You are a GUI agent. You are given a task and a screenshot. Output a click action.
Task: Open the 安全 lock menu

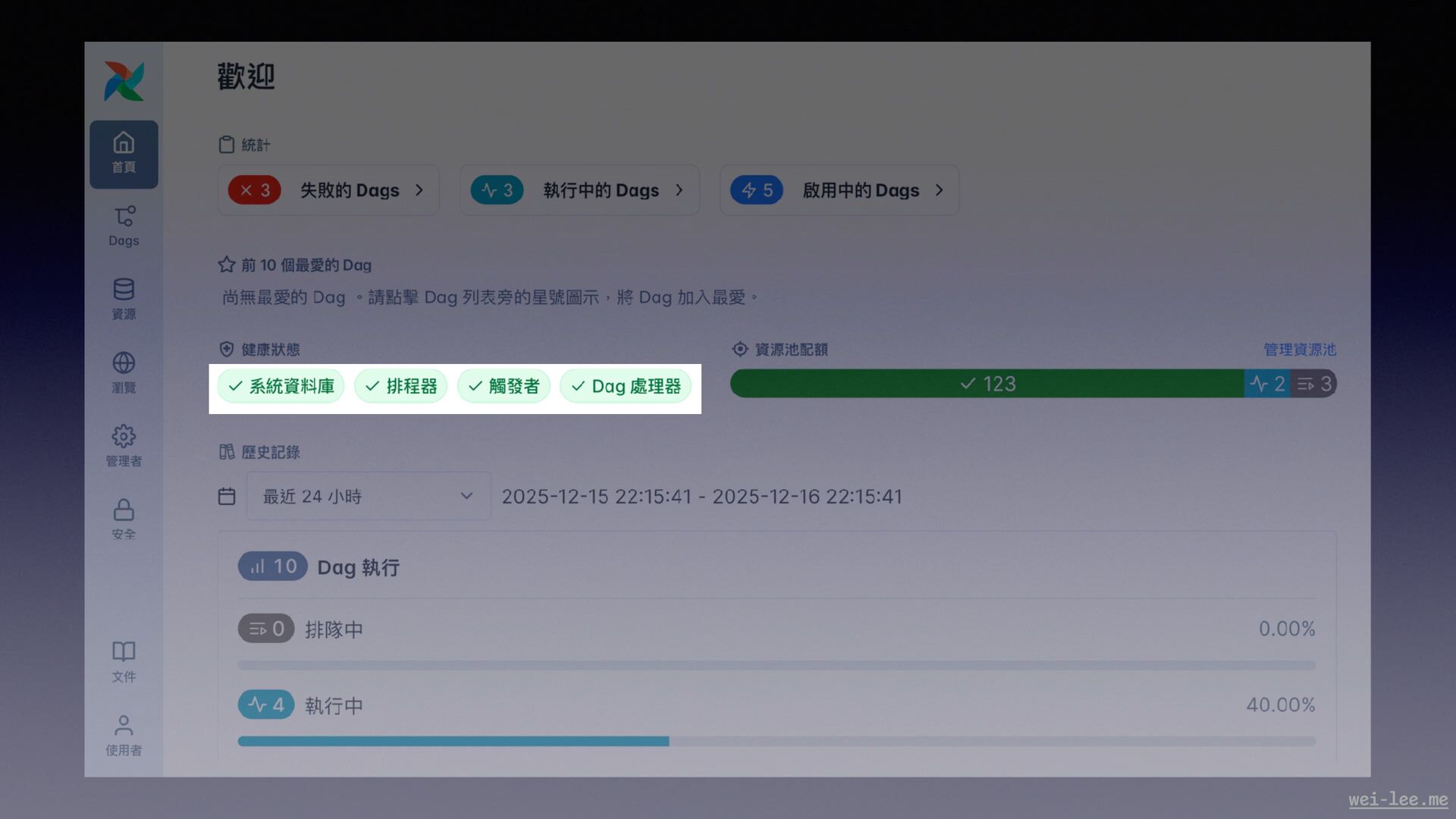pos(124,519)
